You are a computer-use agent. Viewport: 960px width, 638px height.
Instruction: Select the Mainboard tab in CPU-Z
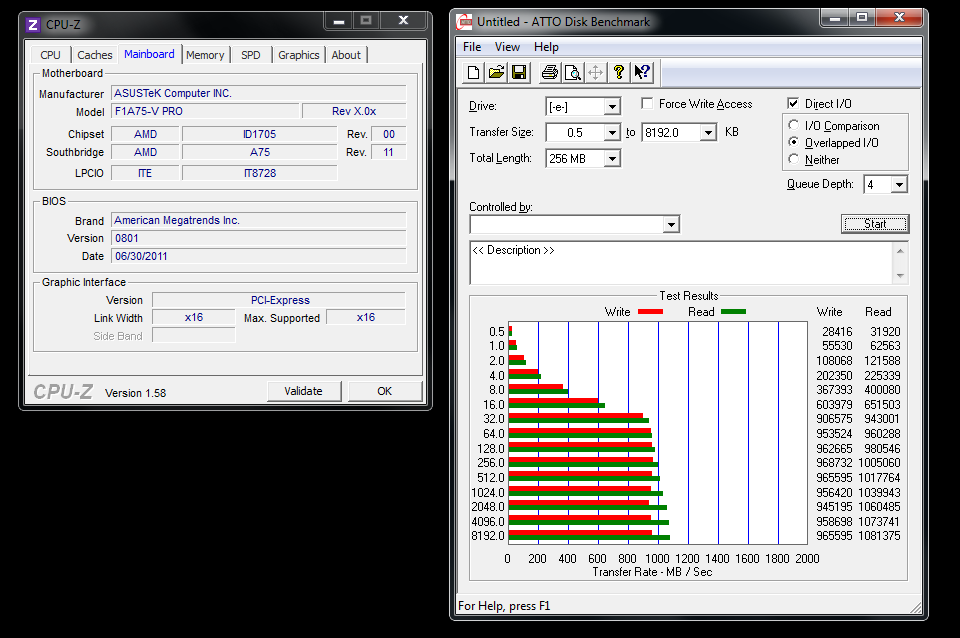pos(149,54)
